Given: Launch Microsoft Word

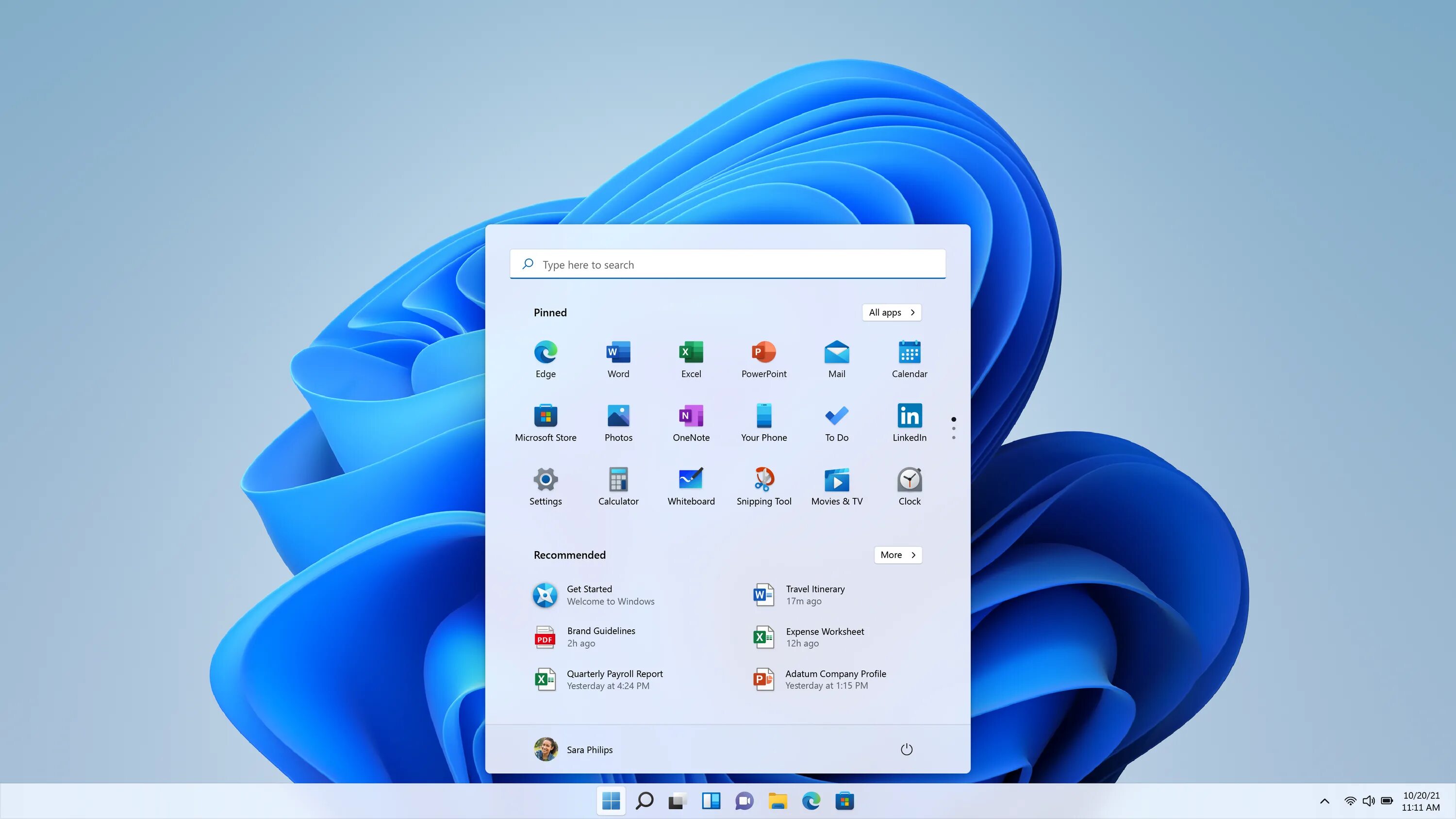Looking at the screenshot, I should coord(618,358).
